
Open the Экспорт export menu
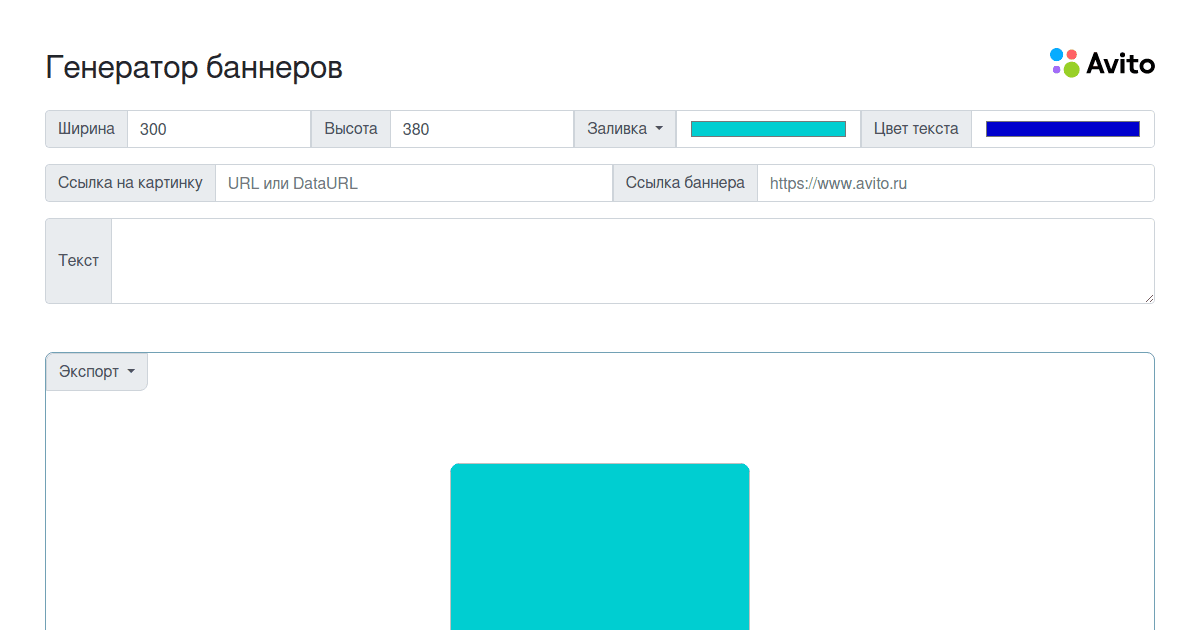click(x=96, y=371)
